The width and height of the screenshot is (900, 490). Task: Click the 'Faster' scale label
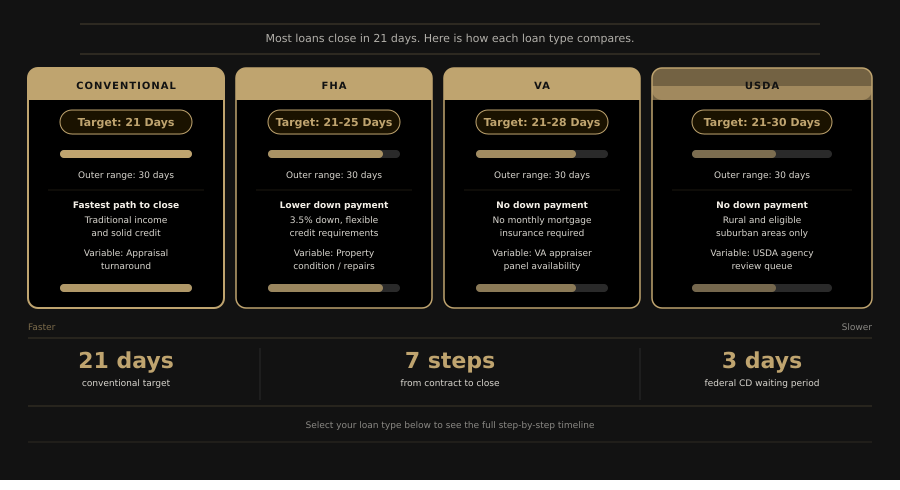(42, 327)
